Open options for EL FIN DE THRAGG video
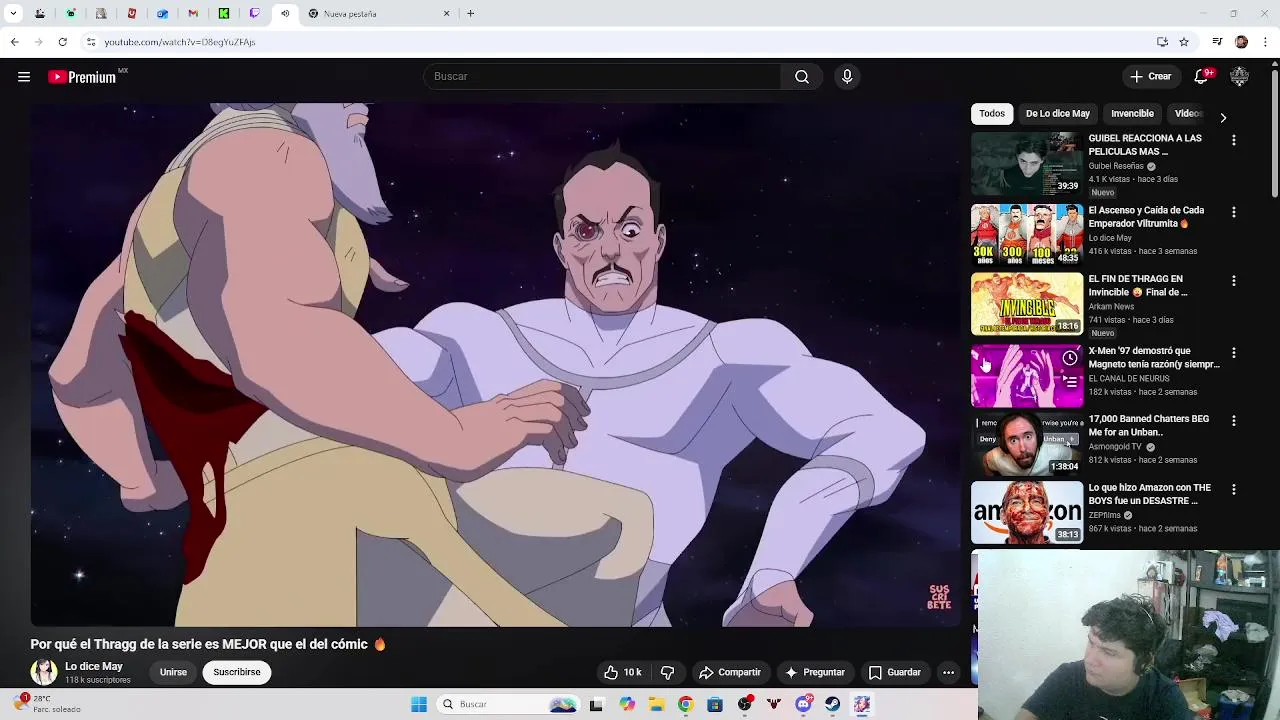1280x720 pixels. click(1233, 281)
